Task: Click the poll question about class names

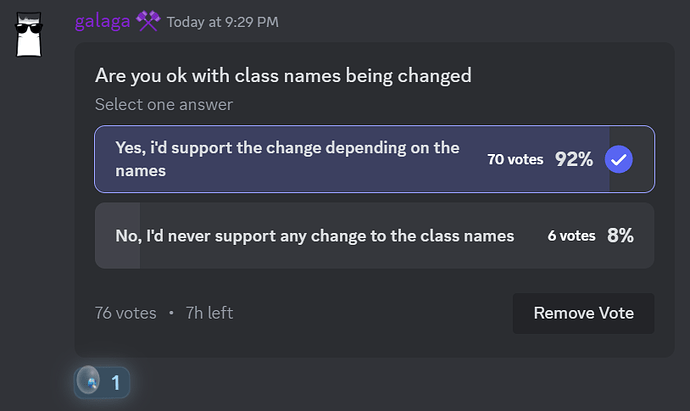Action: 283,76
